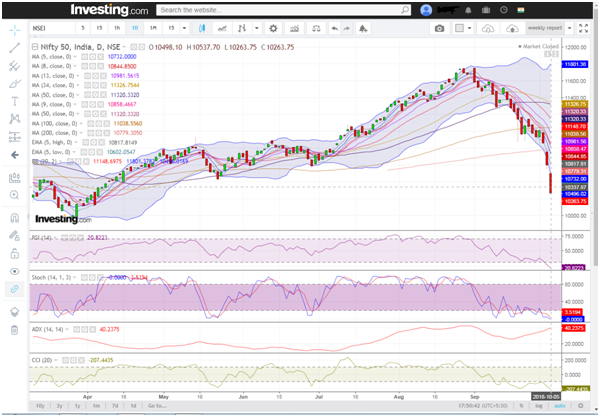Toggle stay in drawing mode

[x=15, y=236]
